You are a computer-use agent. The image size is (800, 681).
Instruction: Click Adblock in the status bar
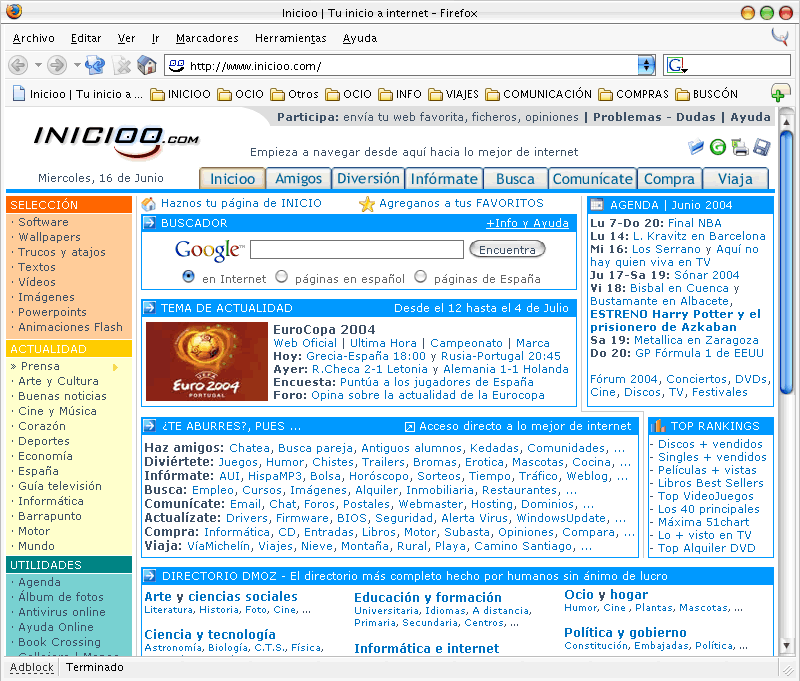pyautogui.click(x=32, y=667)
